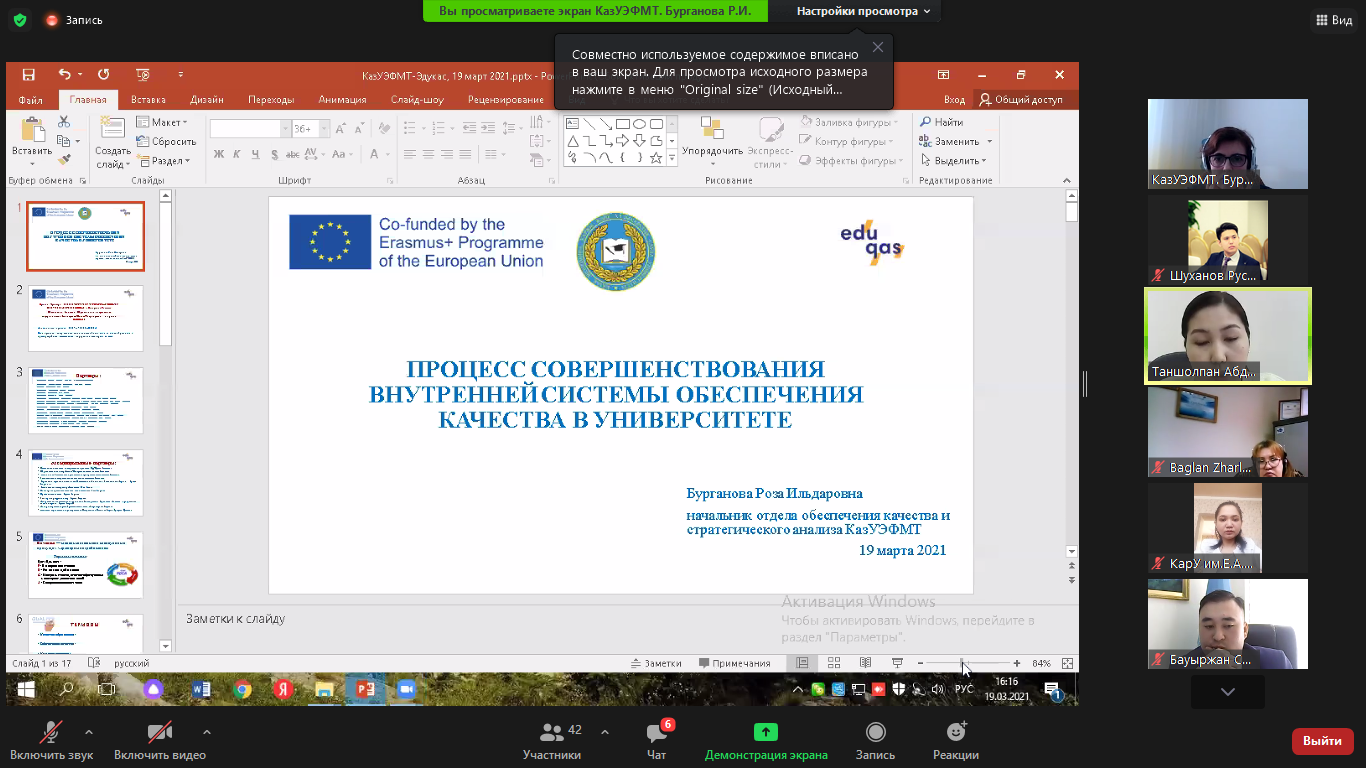The height and width of the screenshot is (768, 1366).
Task: Expand the Настройки просмотра dropdown
Action: [863, 11]
